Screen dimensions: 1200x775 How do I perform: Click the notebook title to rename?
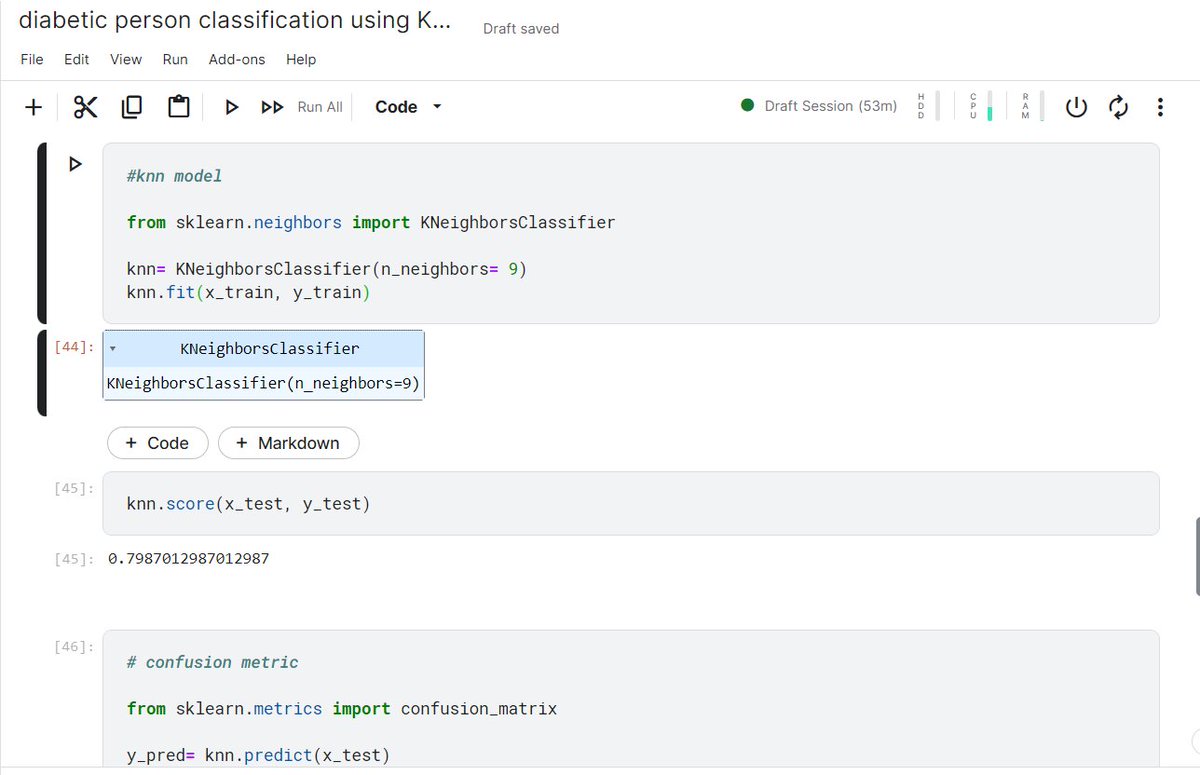(235, 20)
